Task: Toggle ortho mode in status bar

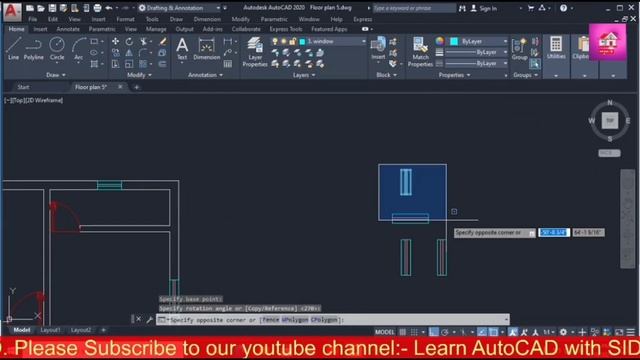Action: pyautogui.click(x=433, y=332)
